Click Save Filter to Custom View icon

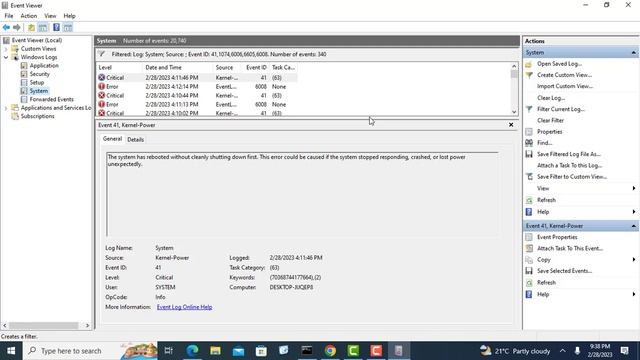click(x=529, y=177)
